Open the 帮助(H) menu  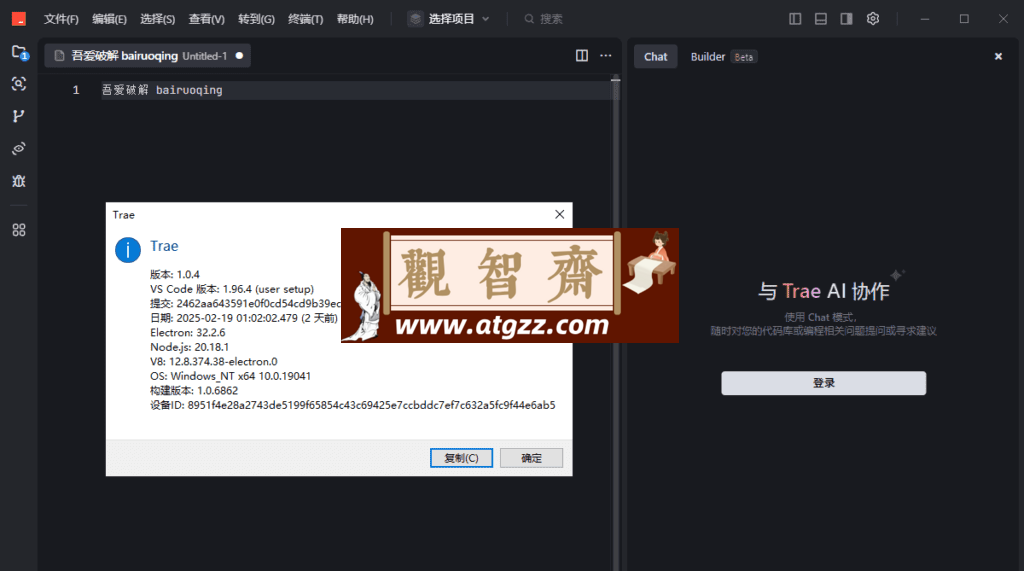pyautogui.click(x=355, y=19)
